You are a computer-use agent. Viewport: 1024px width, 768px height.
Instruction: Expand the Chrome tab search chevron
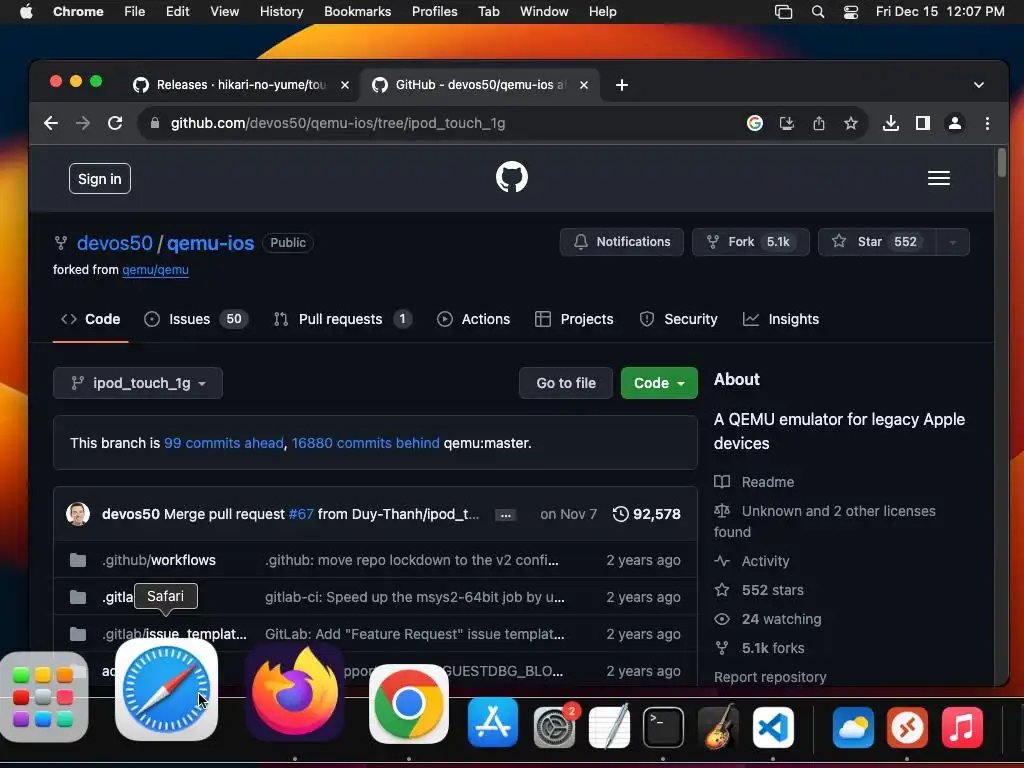[x=978, y=85]
